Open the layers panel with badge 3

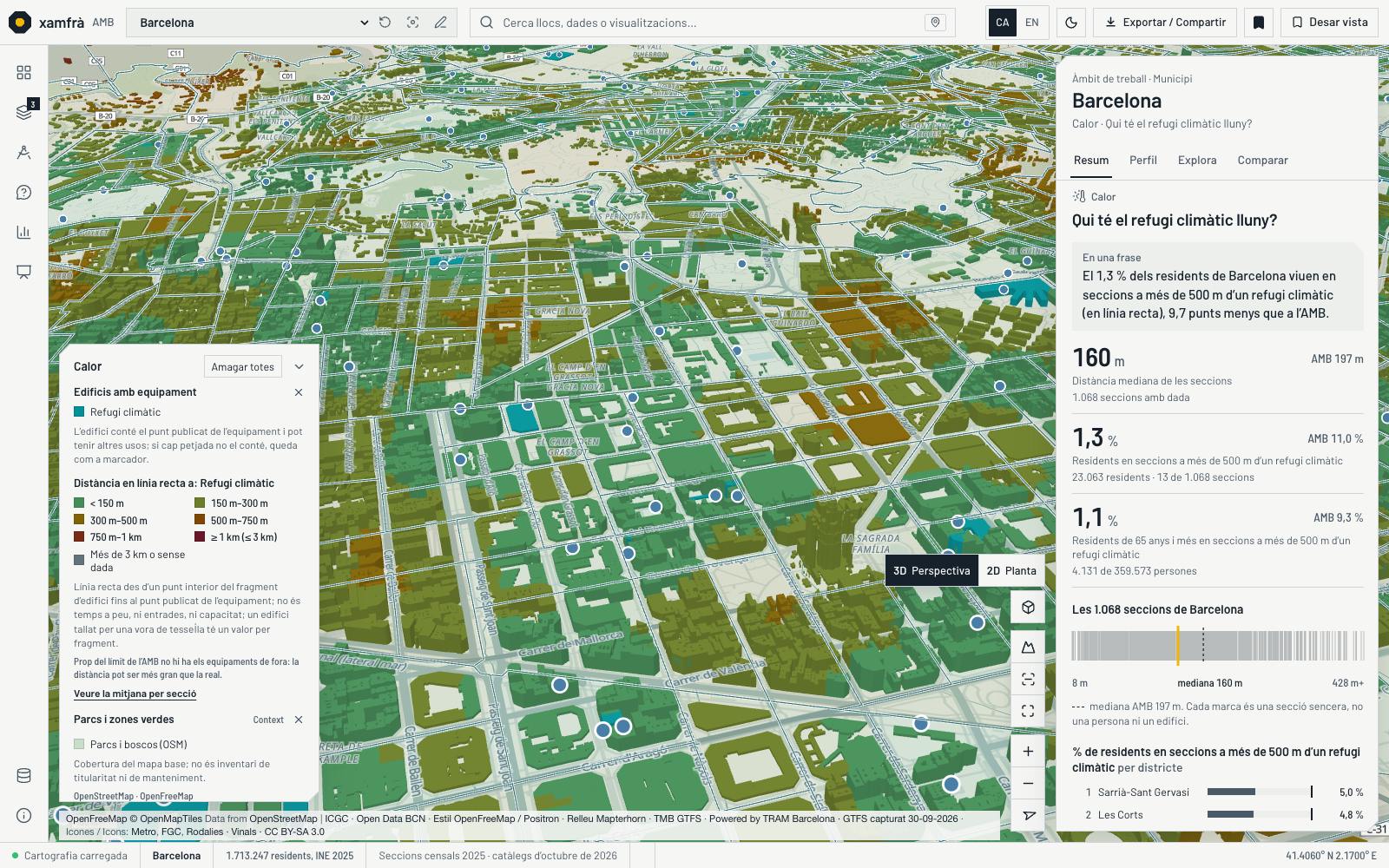coord(23,112)
